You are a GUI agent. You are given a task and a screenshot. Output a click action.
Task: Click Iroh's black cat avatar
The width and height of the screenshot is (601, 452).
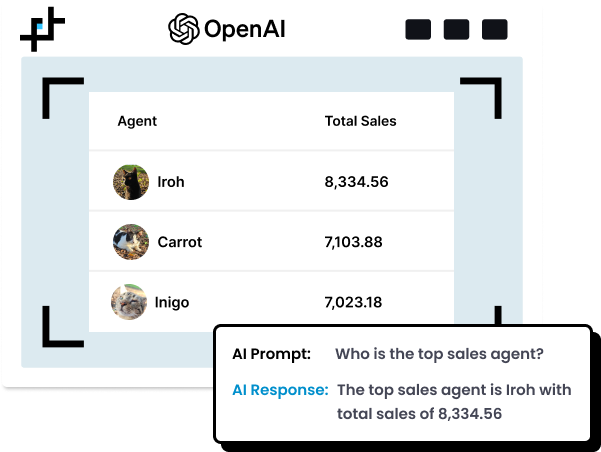point(131,182)
